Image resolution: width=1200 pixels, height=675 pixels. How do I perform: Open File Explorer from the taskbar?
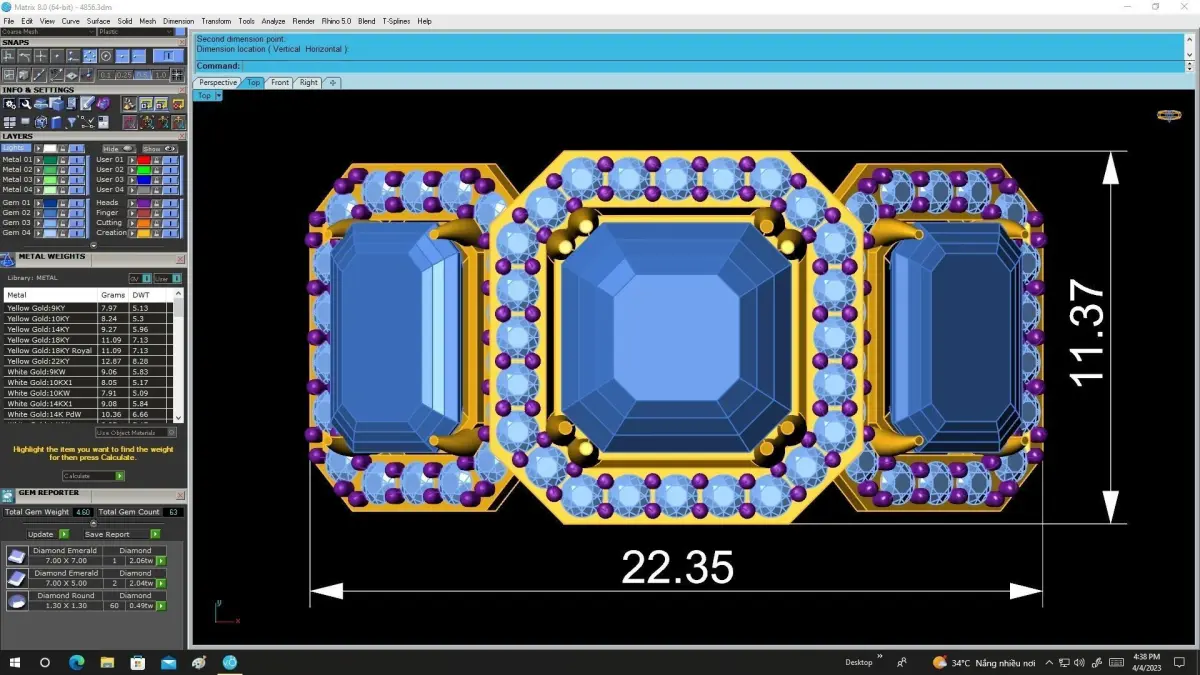[x=107, y=662]
